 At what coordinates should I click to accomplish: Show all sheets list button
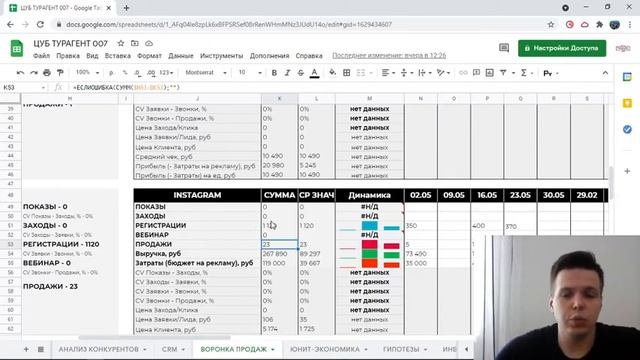[41, 349]
